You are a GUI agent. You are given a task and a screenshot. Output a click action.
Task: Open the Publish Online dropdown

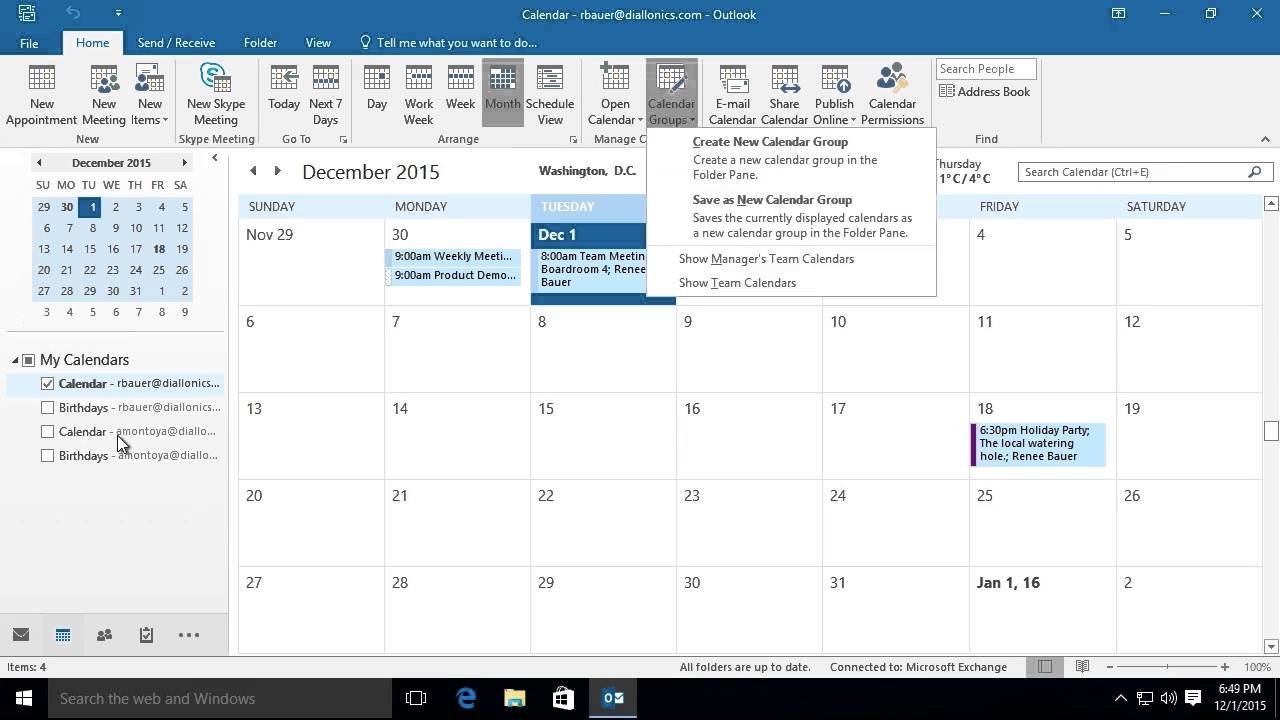pos(834,95)
